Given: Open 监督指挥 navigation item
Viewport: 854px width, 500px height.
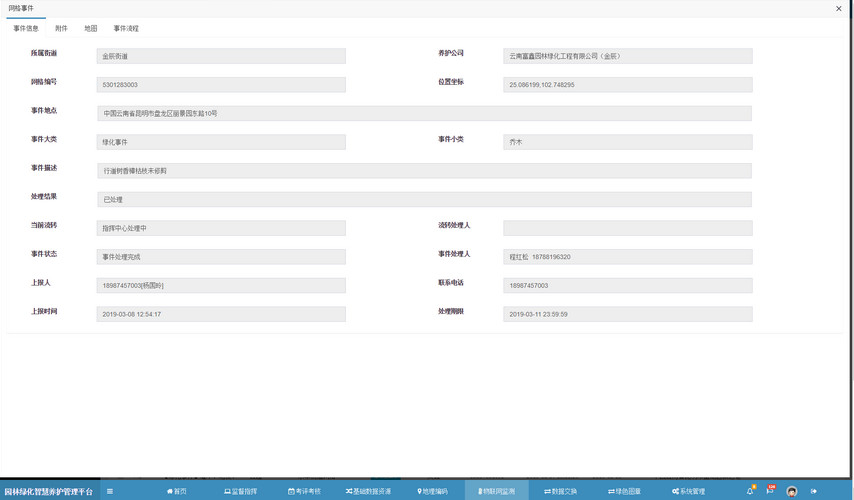Looking at the screenshot, I should coord(241,491).
